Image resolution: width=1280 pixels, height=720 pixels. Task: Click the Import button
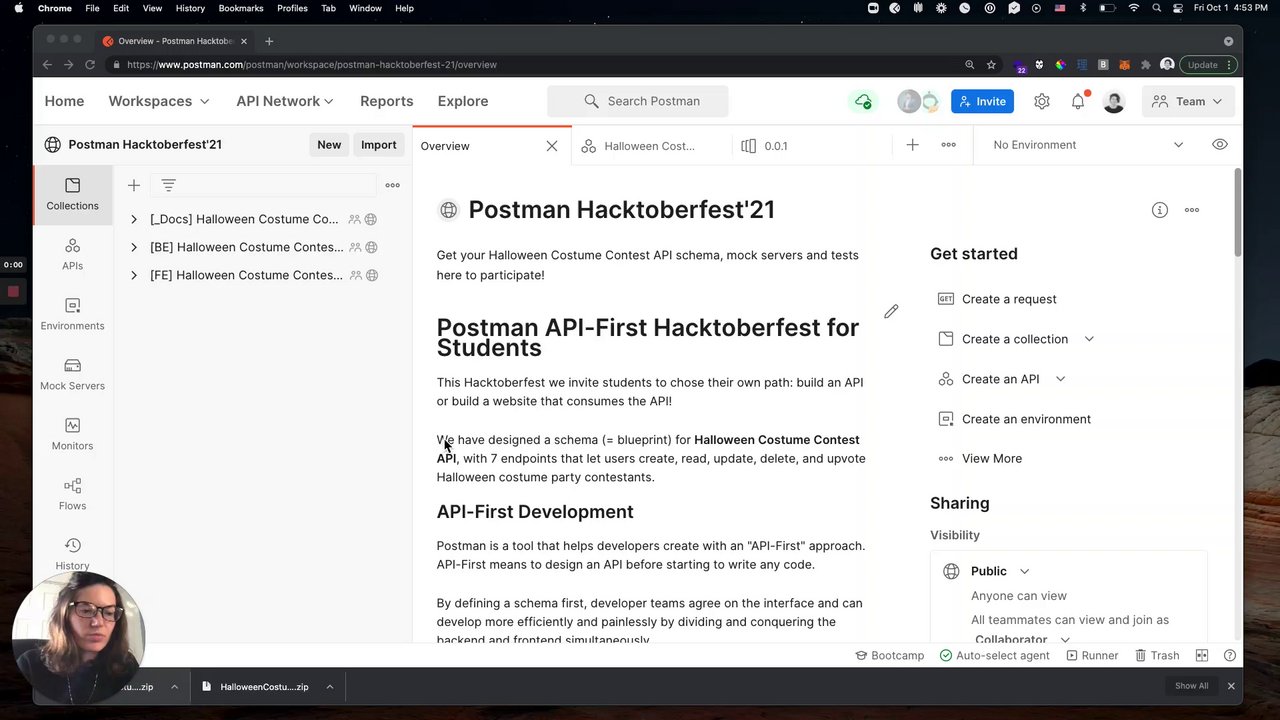coord(379,145)
